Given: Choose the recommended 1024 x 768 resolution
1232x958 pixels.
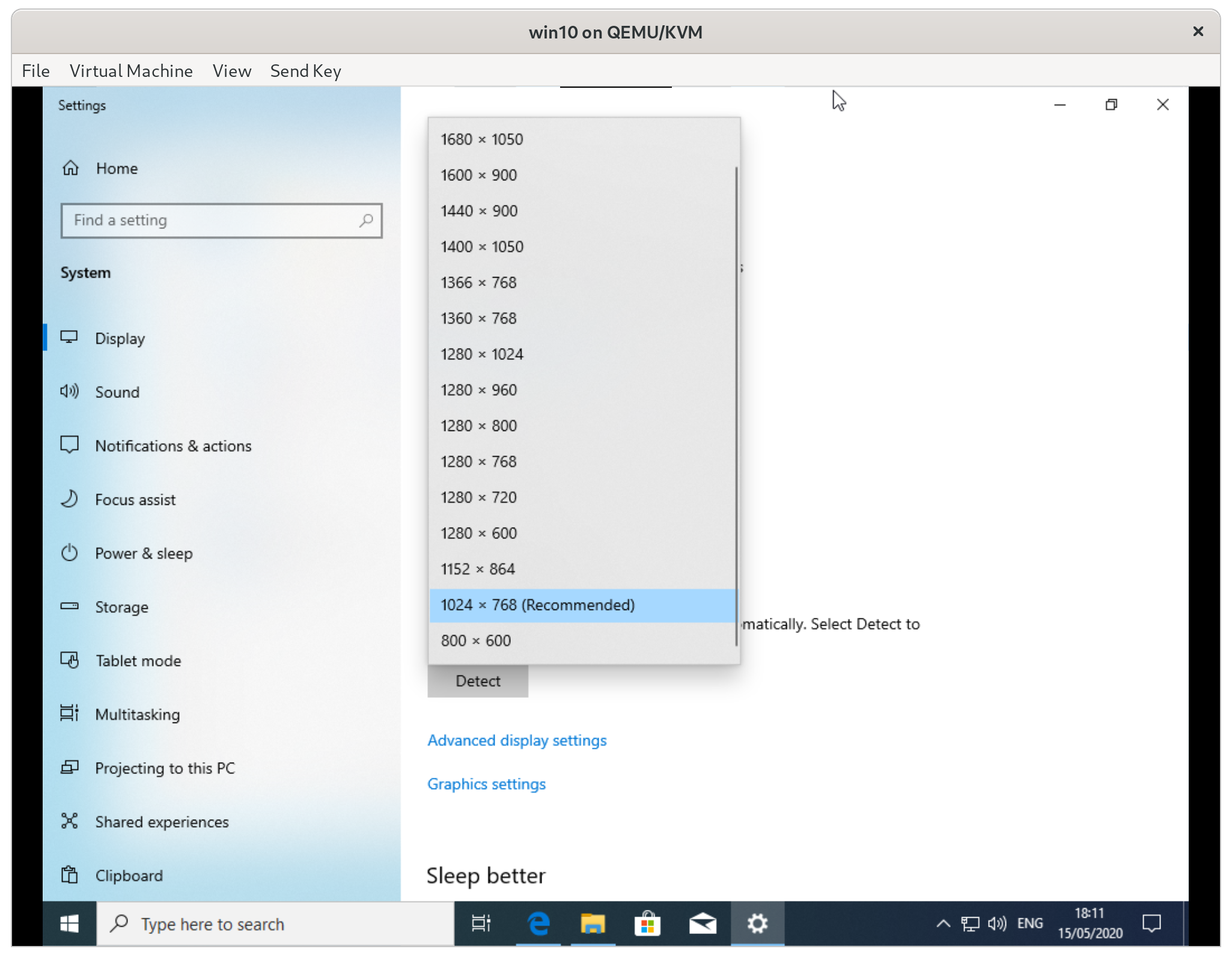Looking at the screenshot, I should point(537,605).
